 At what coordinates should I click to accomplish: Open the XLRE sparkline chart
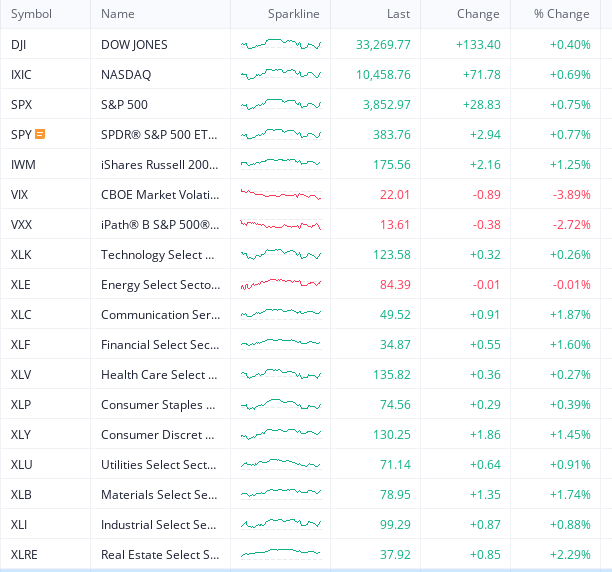tap(281, 553)
